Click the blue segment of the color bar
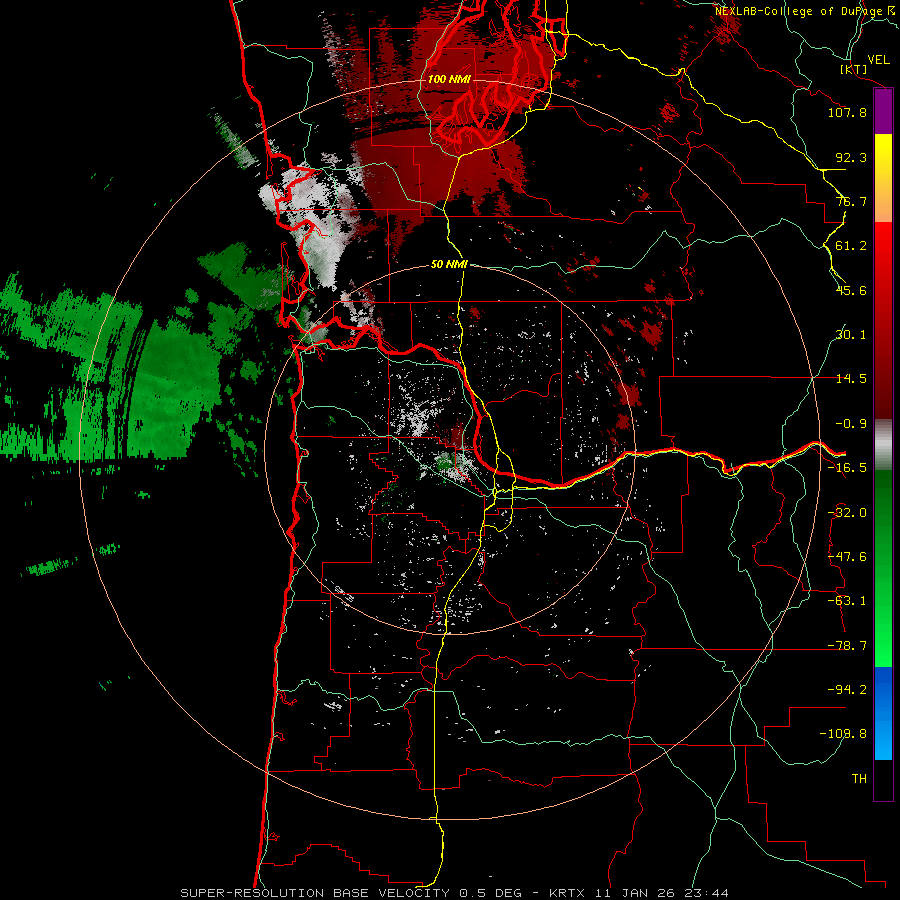The image size is (900, 900). click(883, 713)
